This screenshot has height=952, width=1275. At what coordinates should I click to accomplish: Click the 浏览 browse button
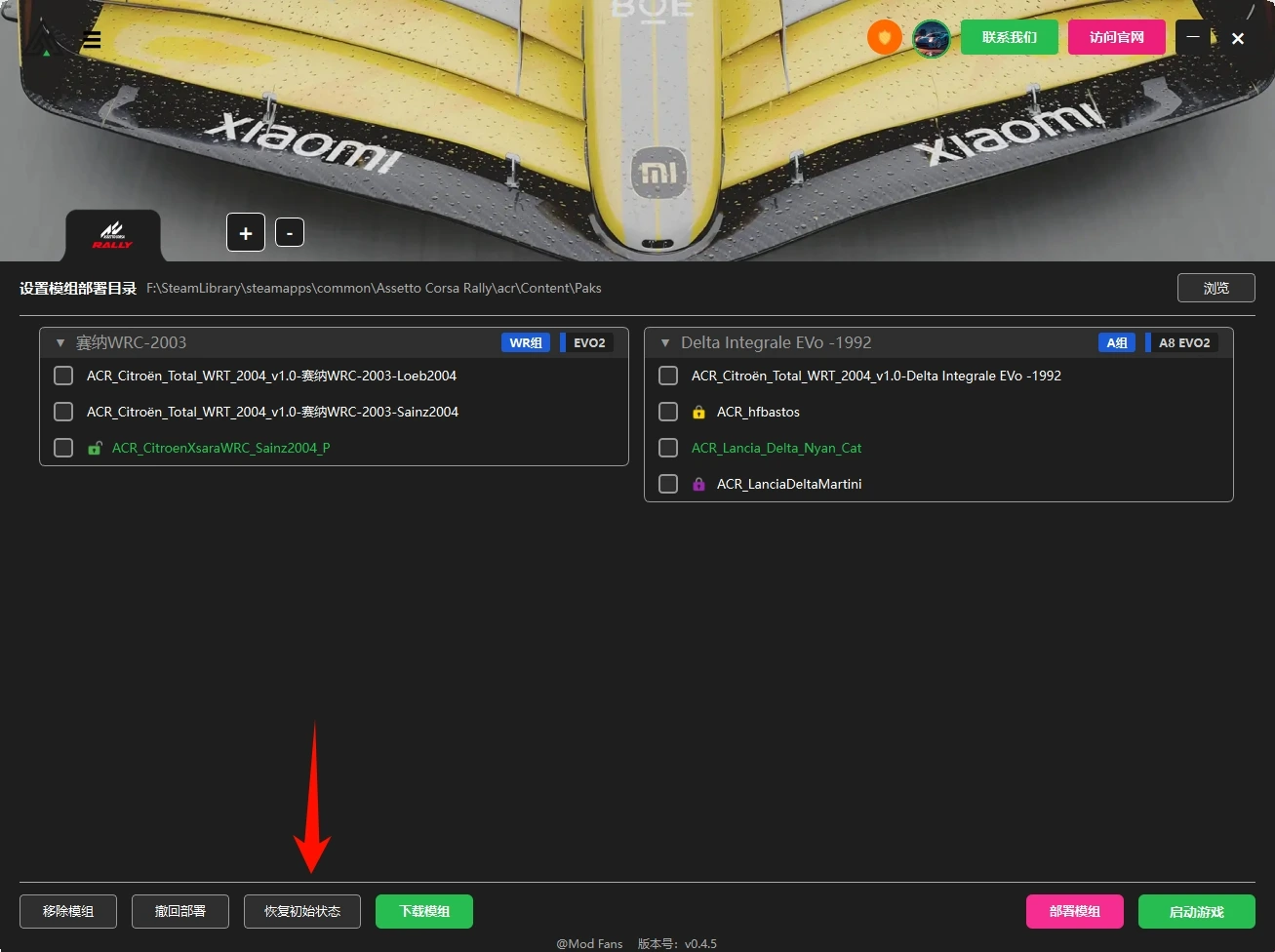click(x=1215, y=288)
